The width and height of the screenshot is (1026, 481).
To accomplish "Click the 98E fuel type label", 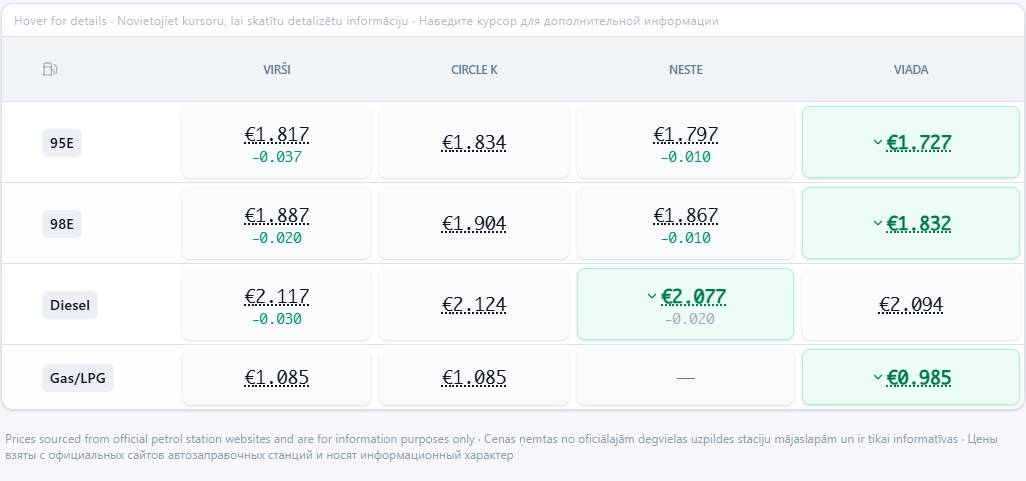I will coord(62,224).
